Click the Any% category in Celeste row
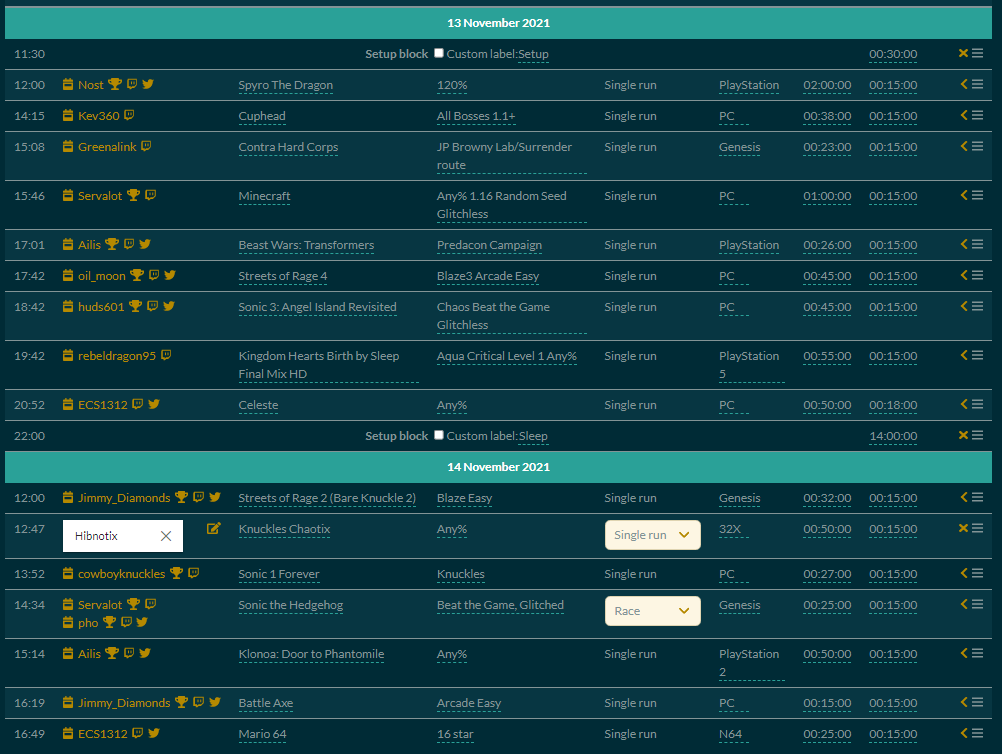Viewport: 1002px width, 754px height. tap(452, 405)
